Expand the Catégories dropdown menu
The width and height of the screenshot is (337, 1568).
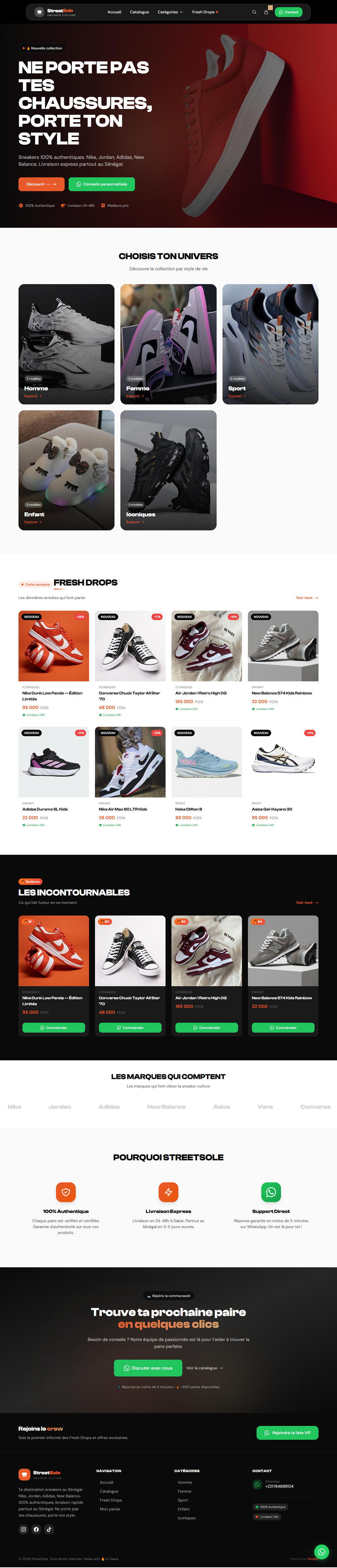click(x=170, y=12)
